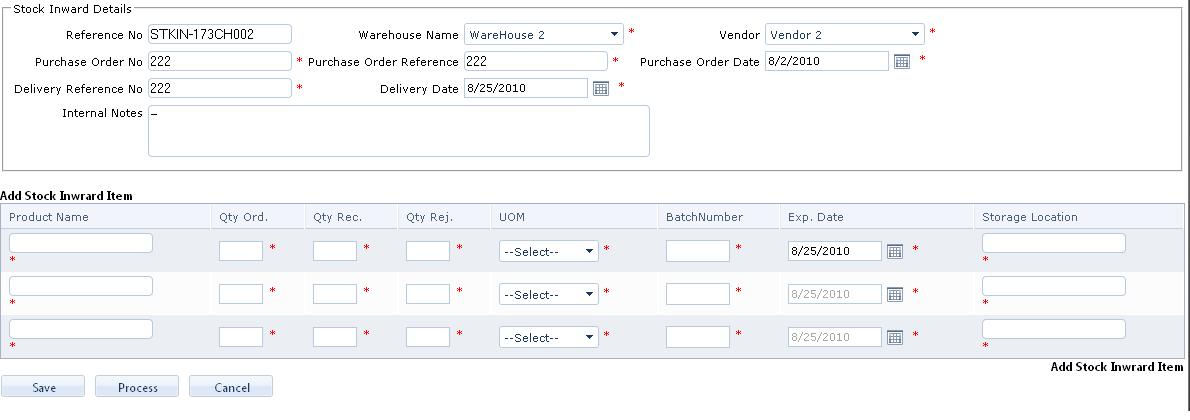Viewport: 1190px width, 420px height.
Task: Select first row BatchNumber input
Action: [697, 251]
